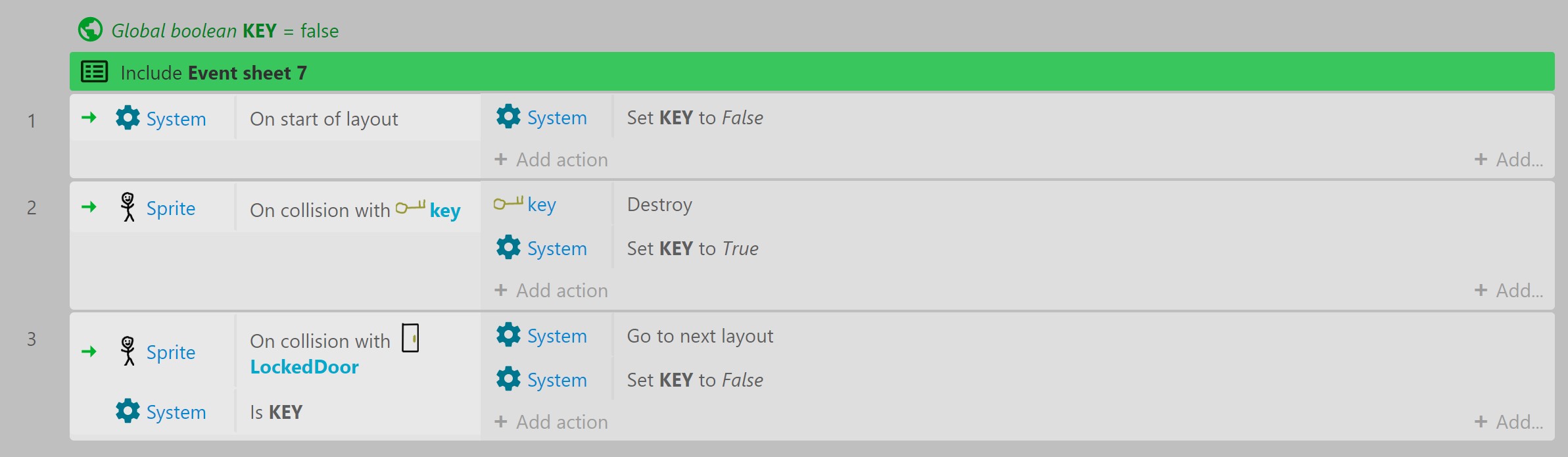Click the Sprite stick figure icon in event 2
The height and width of the screenshot is (457, 1568).
tap(128, 207)
